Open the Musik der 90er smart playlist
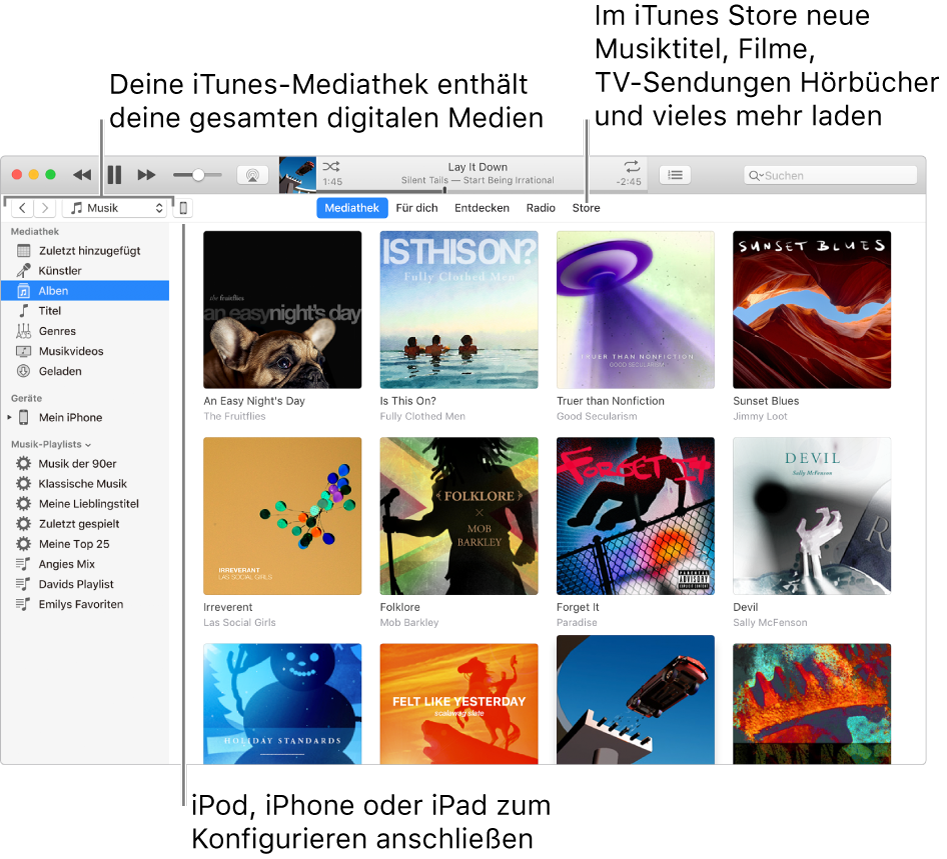 point(85,463)
